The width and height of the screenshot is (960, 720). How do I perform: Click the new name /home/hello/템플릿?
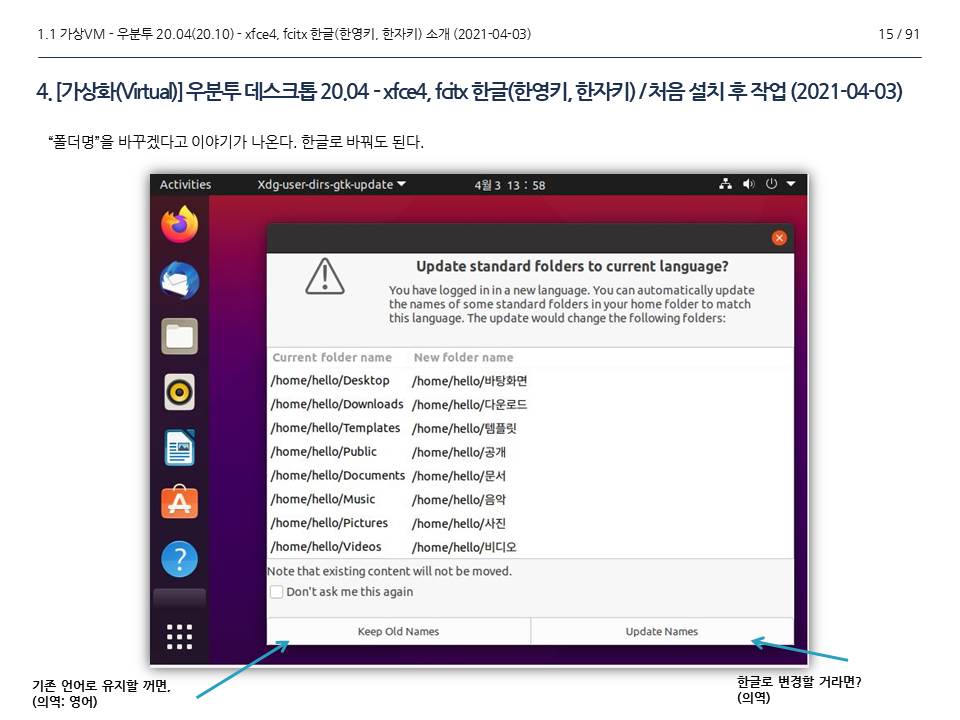point(464,429)
